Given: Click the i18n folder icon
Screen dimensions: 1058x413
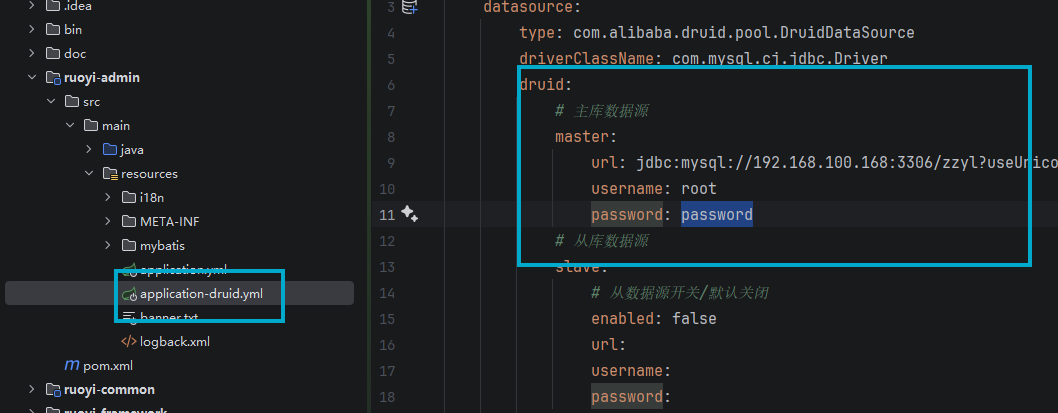Looking at the screenshot, I should click(129, 198).
